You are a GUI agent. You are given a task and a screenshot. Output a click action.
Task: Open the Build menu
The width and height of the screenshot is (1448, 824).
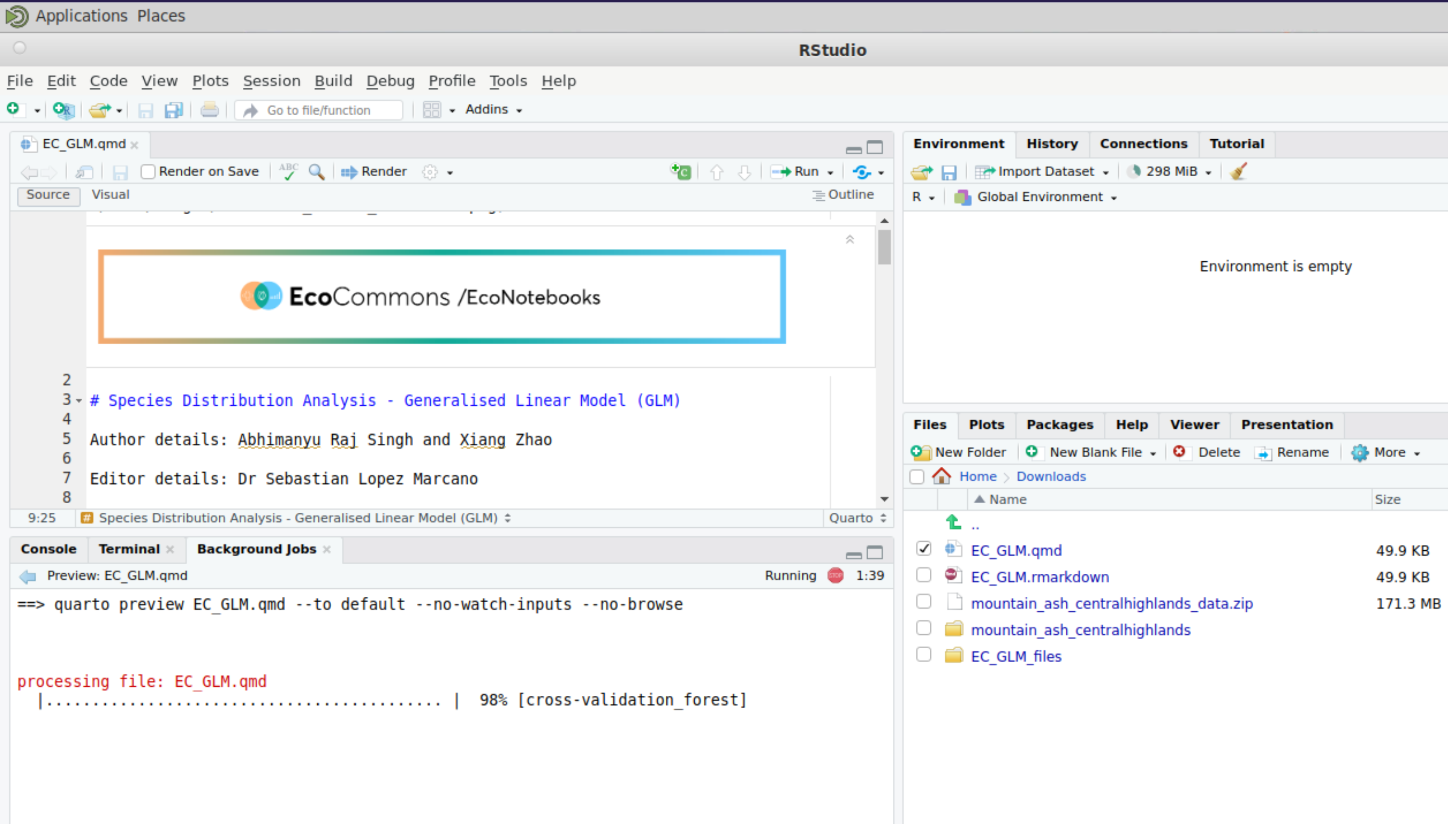pyautogui.click(x=333, y=81)
